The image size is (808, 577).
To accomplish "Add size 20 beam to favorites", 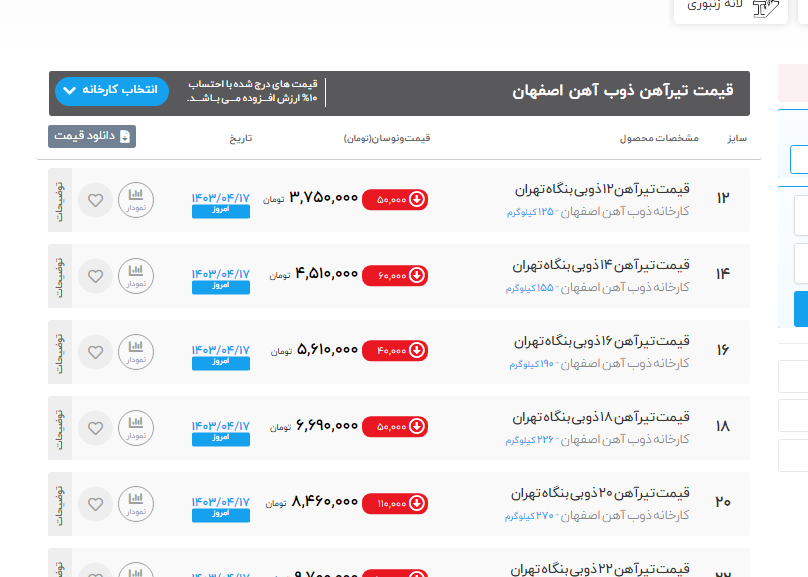I will (x=95, y=504).
